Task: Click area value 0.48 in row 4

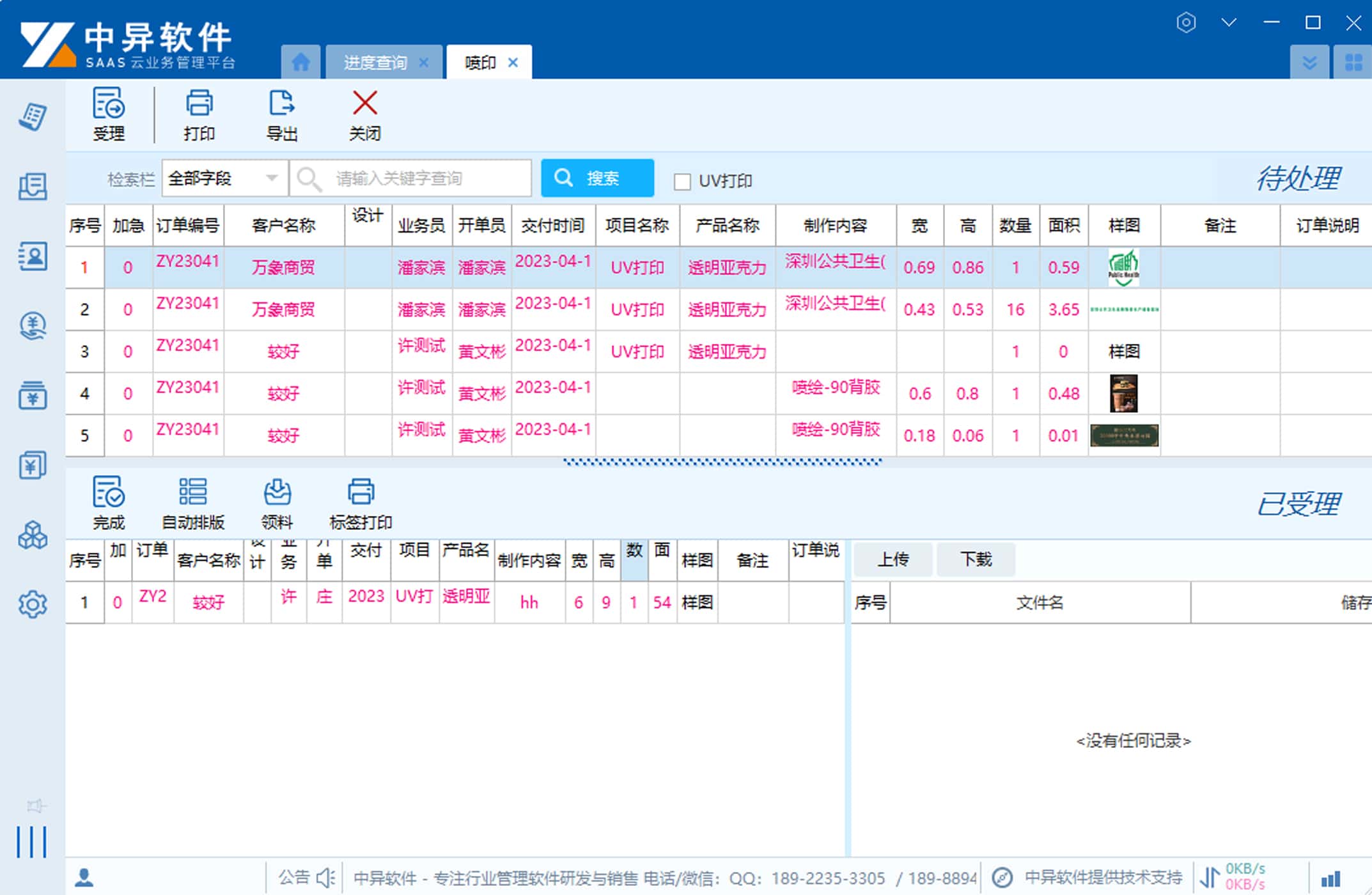Action: [x=1063, y=394]
